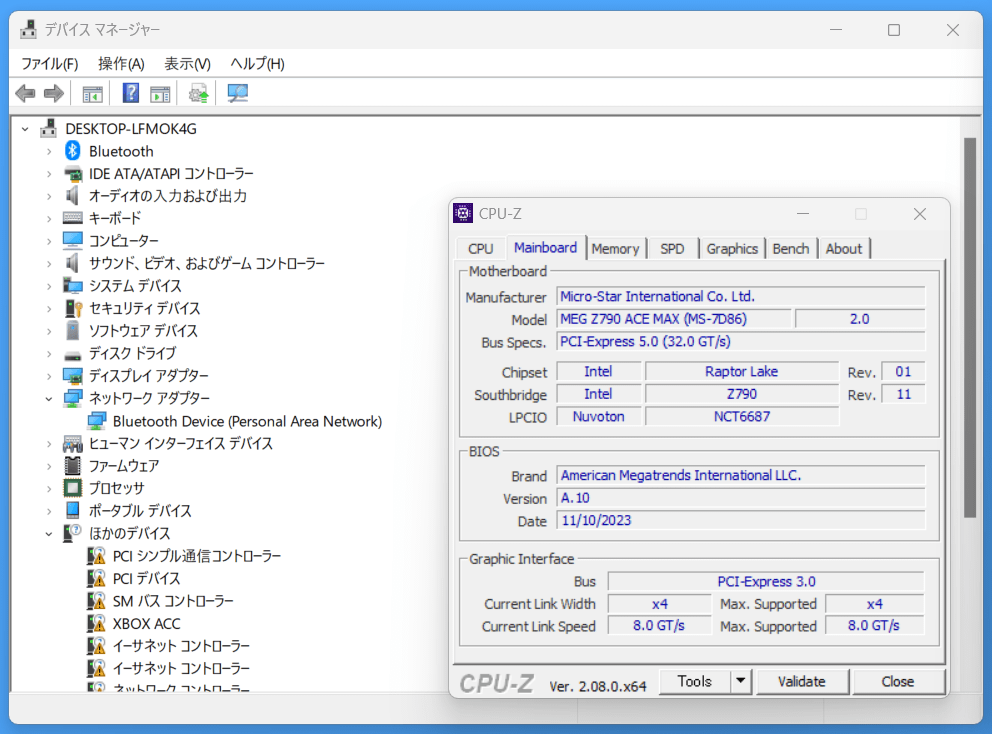Screen dimensions: 992x734
Task: Click the Raptor Lake chipset value
Action: pyautogui.click(x=742, y=371)
